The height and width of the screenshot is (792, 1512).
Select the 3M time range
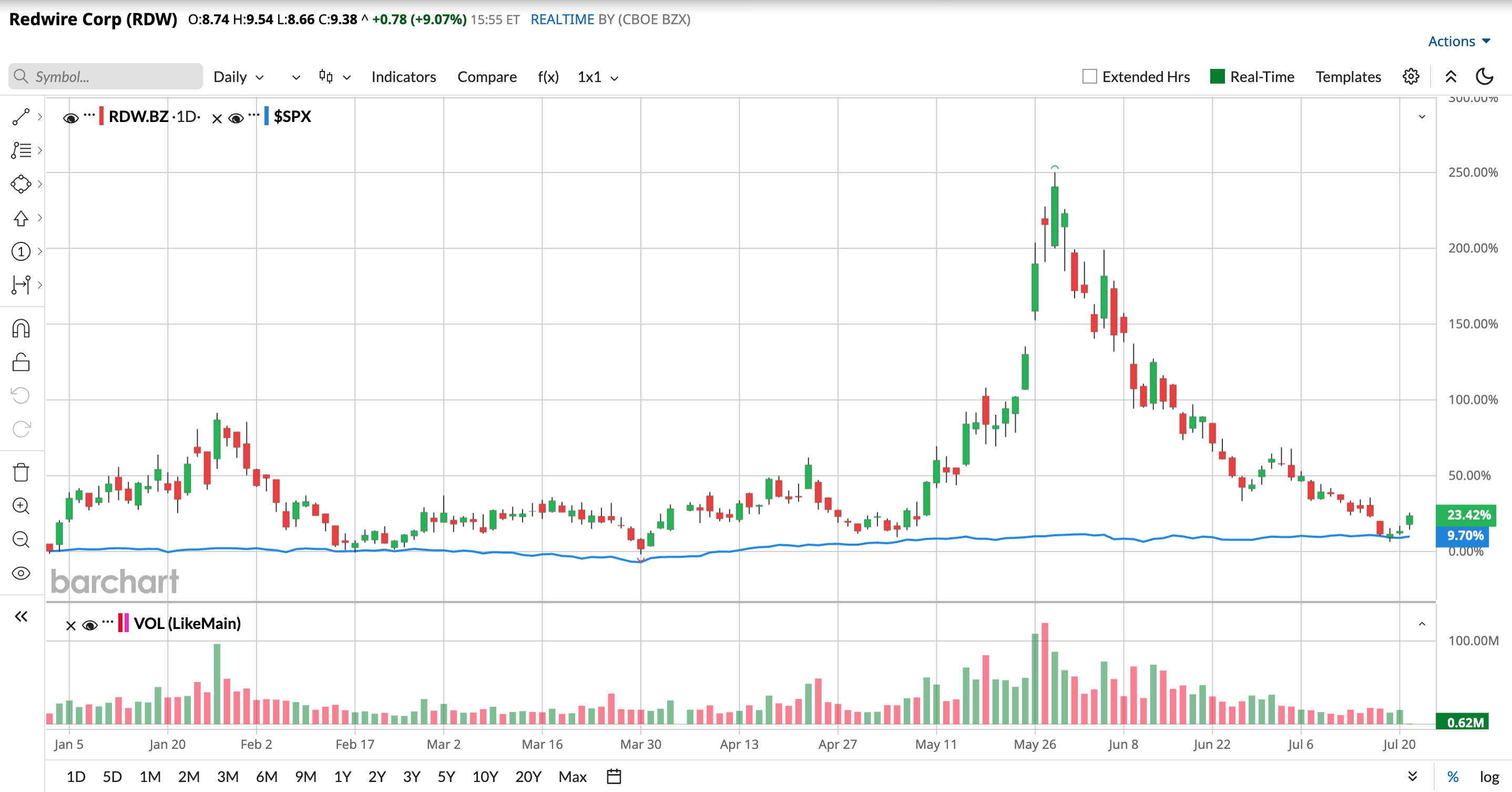228,776
